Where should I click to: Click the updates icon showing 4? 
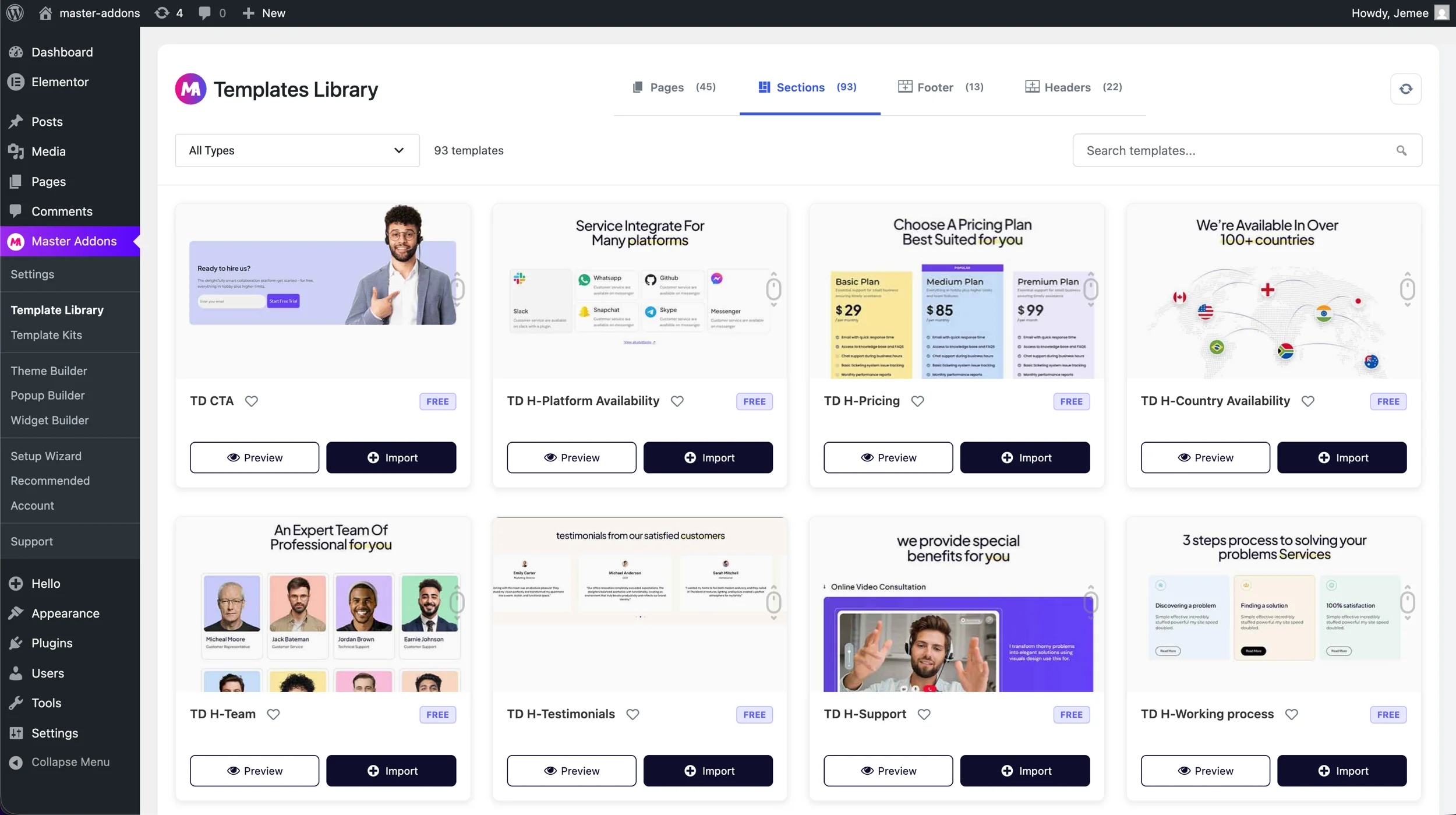[169, 13]
